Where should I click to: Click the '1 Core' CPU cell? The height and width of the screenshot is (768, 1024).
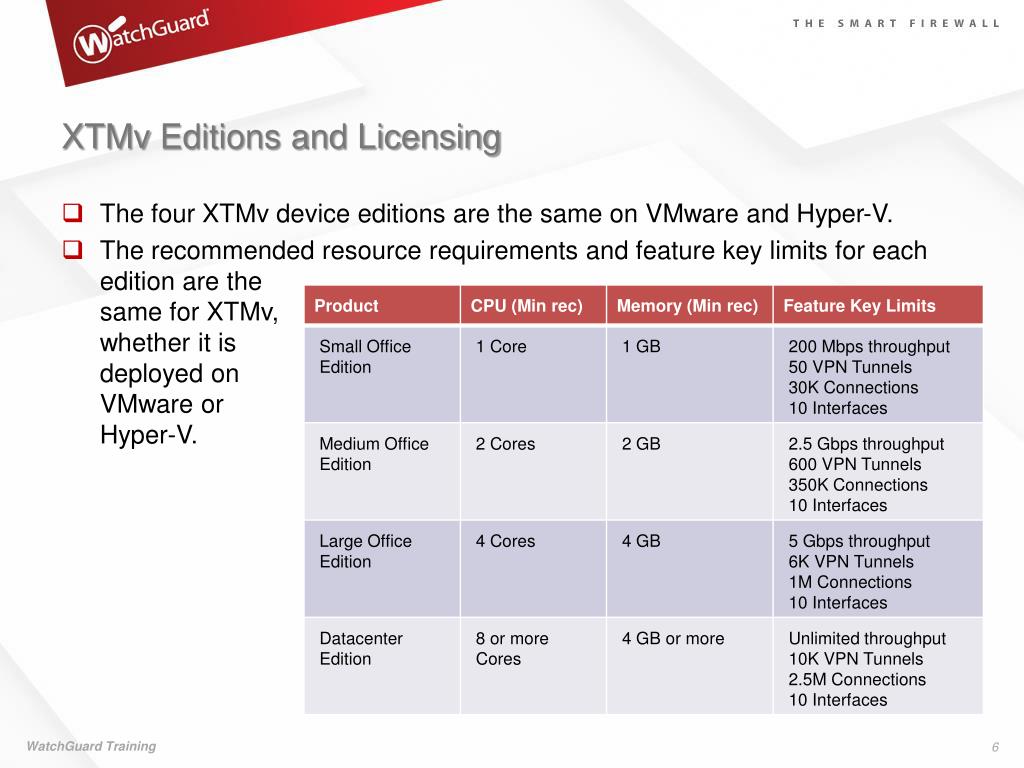pyautogui.click(x=534, y=374)
